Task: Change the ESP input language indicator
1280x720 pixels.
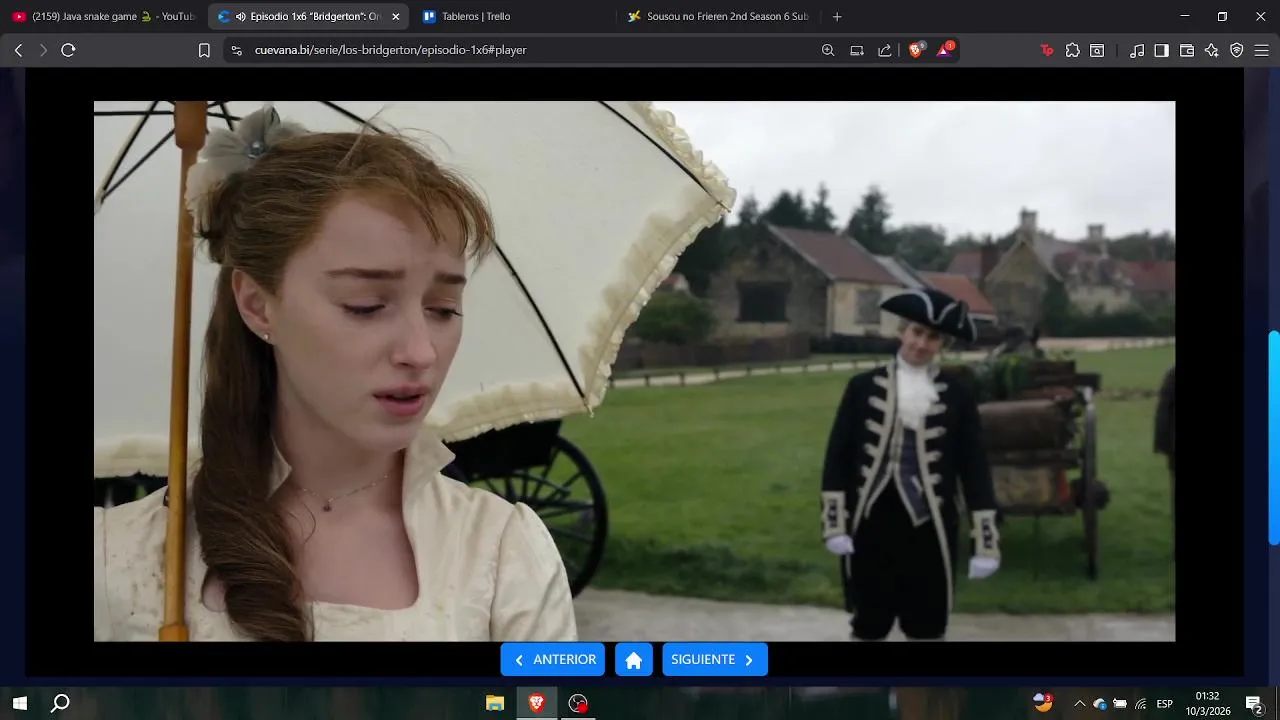Action: [1165, 704]
